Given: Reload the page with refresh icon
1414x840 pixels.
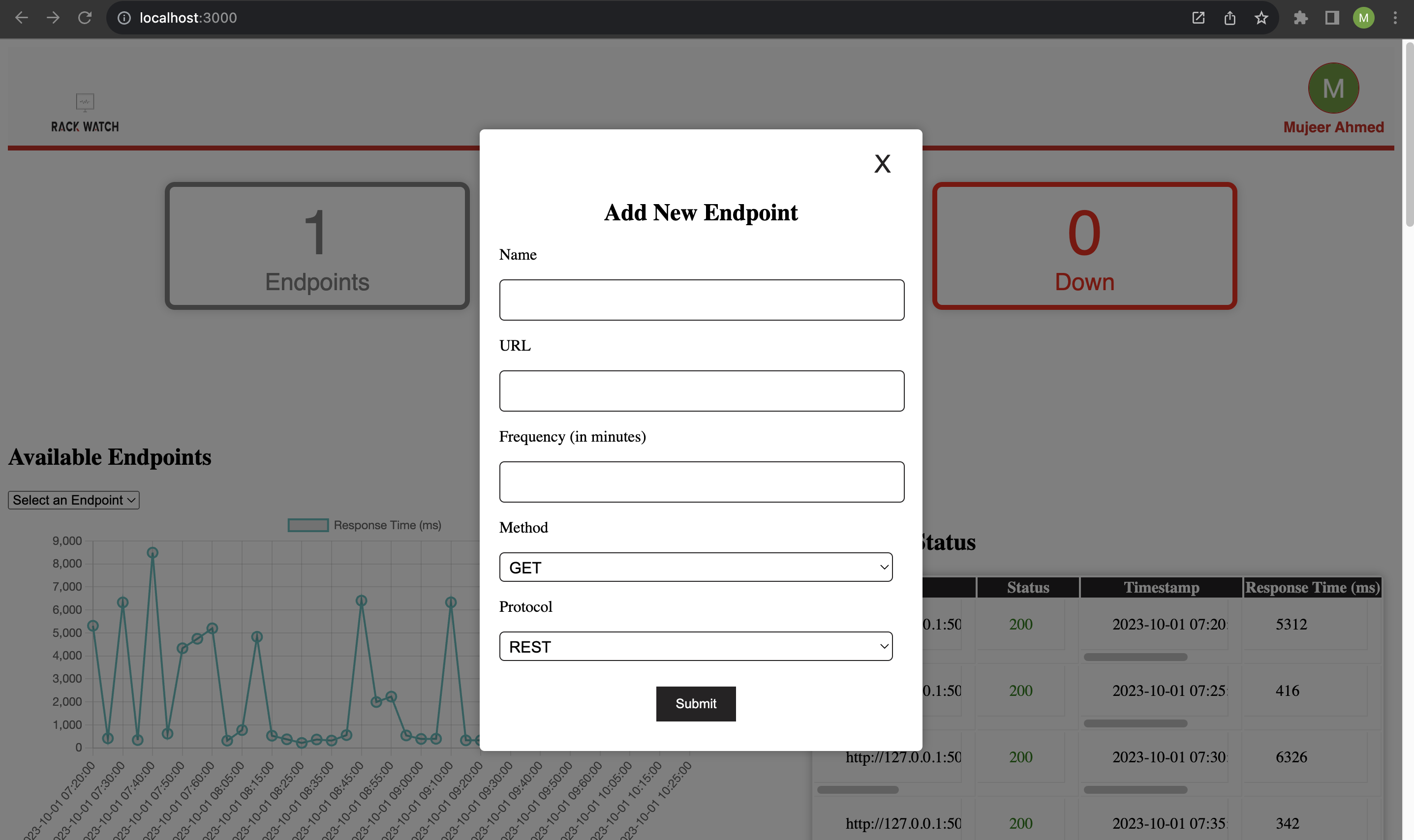Looking at the screenshot, I should [85, 18].
